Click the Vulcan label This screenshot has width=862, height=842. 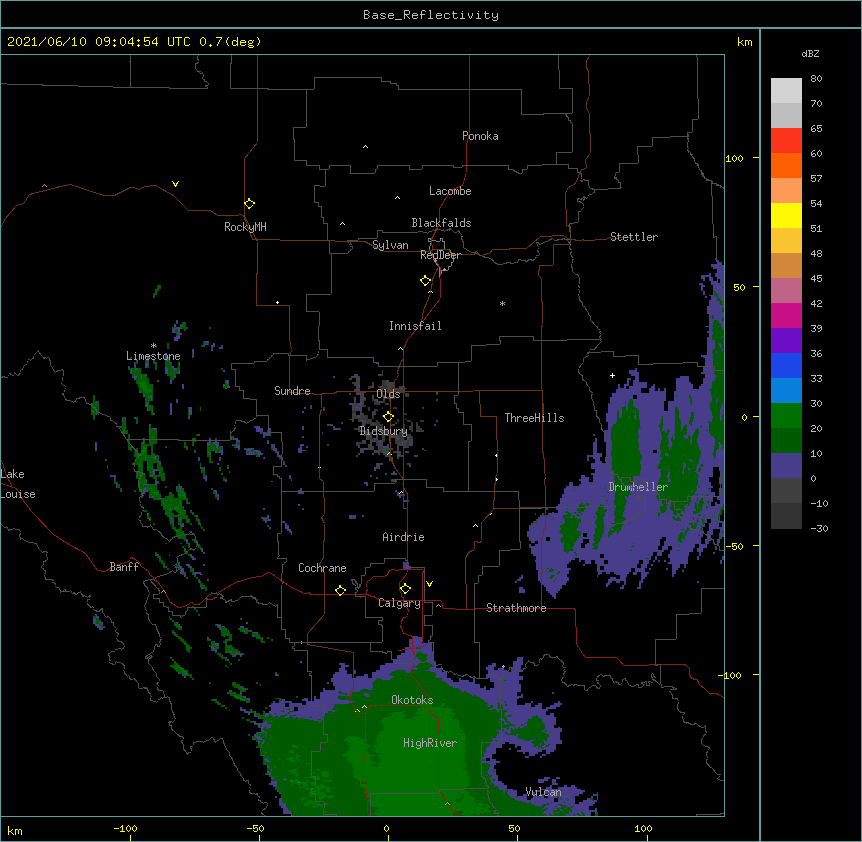pos(543,792)
